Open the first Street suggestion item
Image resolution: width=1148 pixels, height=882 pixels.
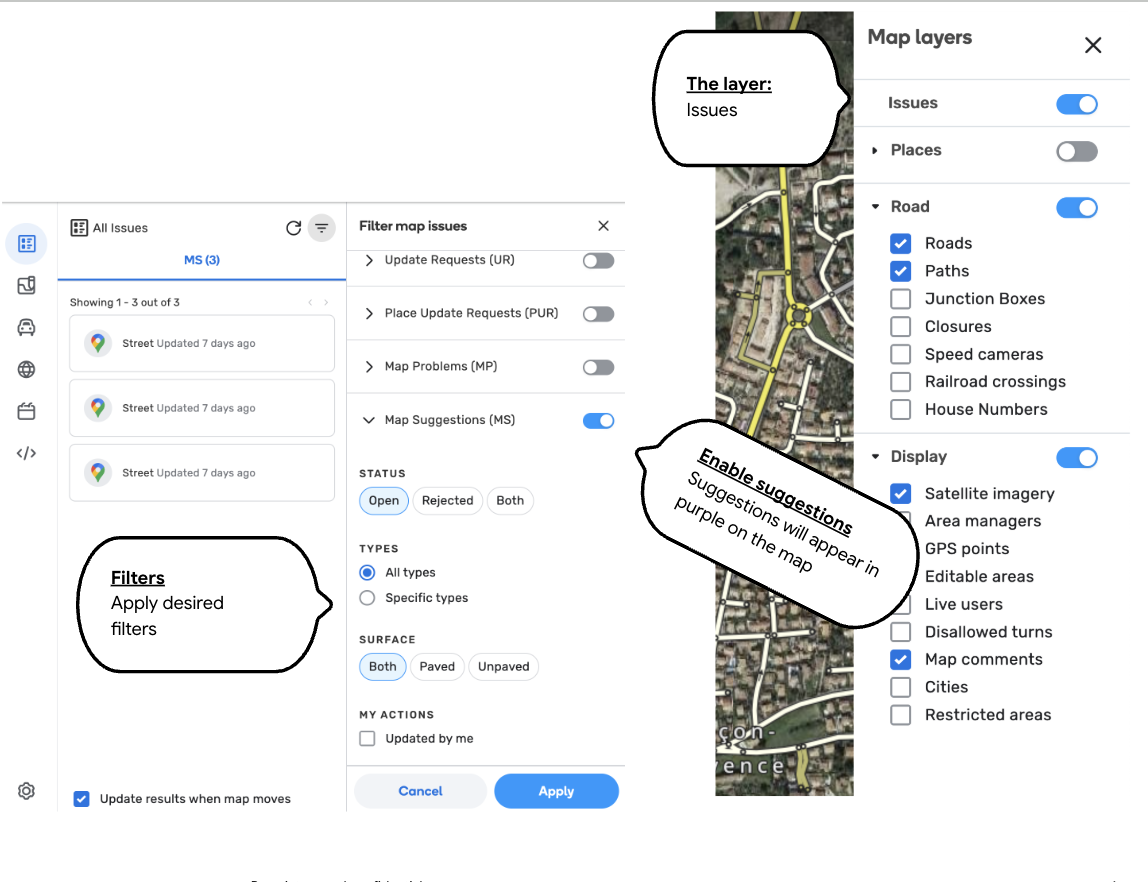(x=201, y=343)
